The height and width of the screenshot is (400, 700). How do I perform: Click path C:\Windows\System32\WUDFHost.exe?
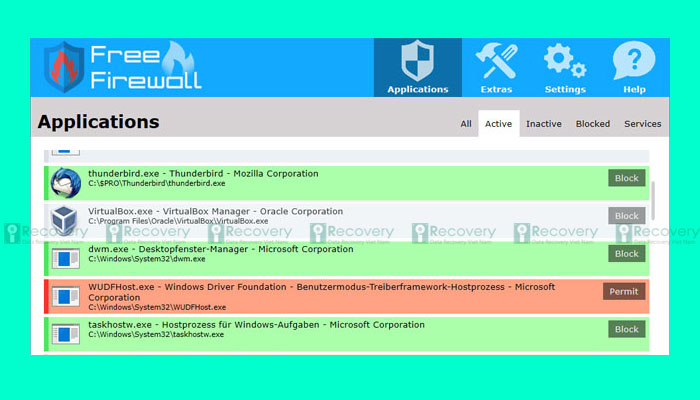click(x=157, y=307)
